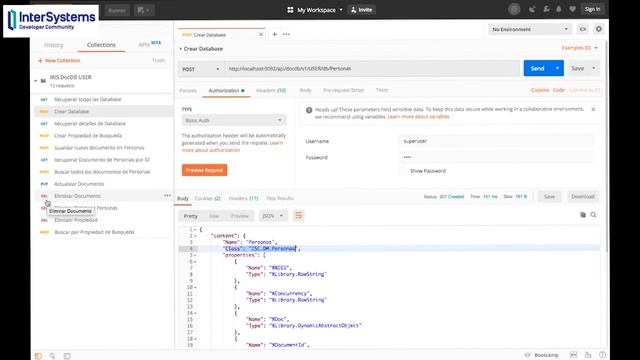The width and height of the screenshot is (640, 360).
Task: Open the No Environment dropdown
Action: [x=529, y=29]
